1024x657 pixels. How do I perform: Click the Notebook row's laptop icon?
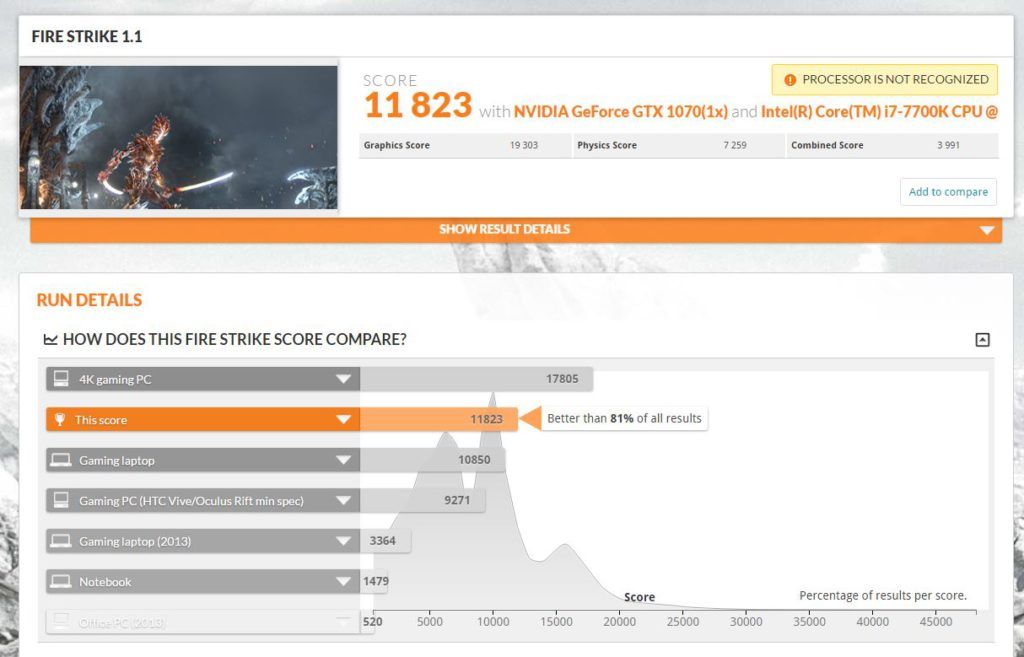click(x=61, y=581)
